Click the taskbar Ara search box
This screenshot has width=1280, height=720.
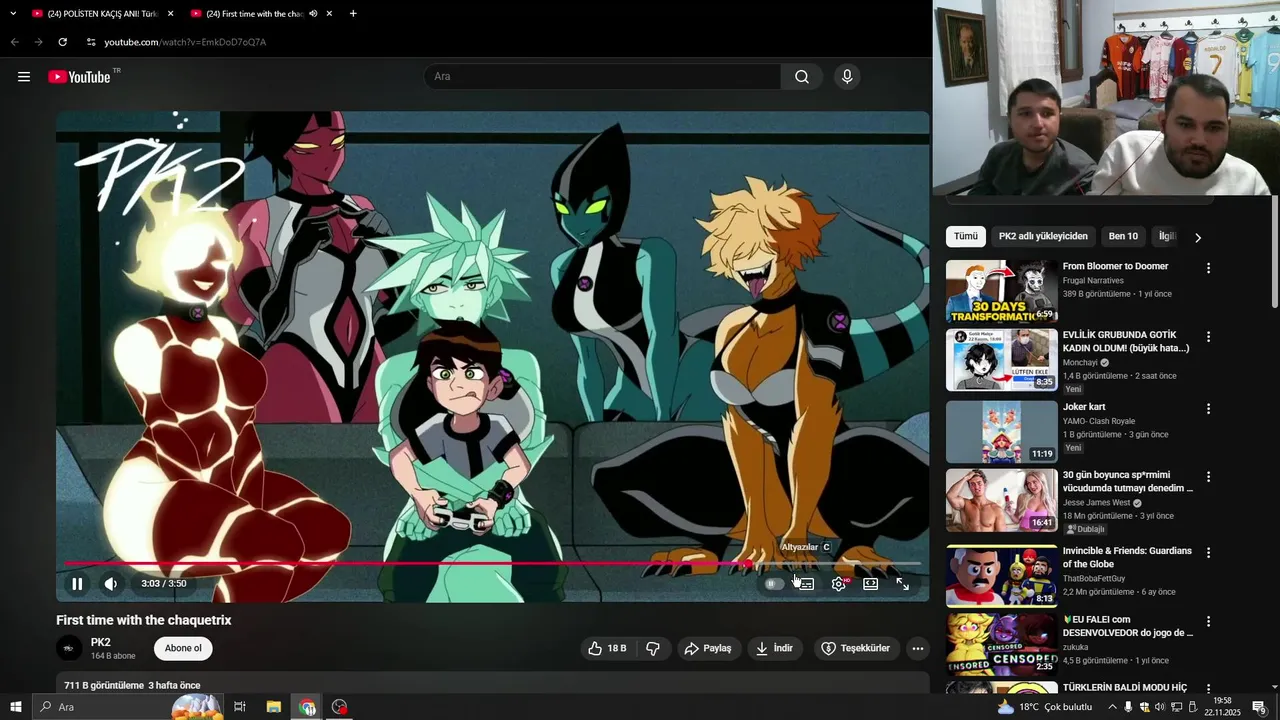point(128,707)
